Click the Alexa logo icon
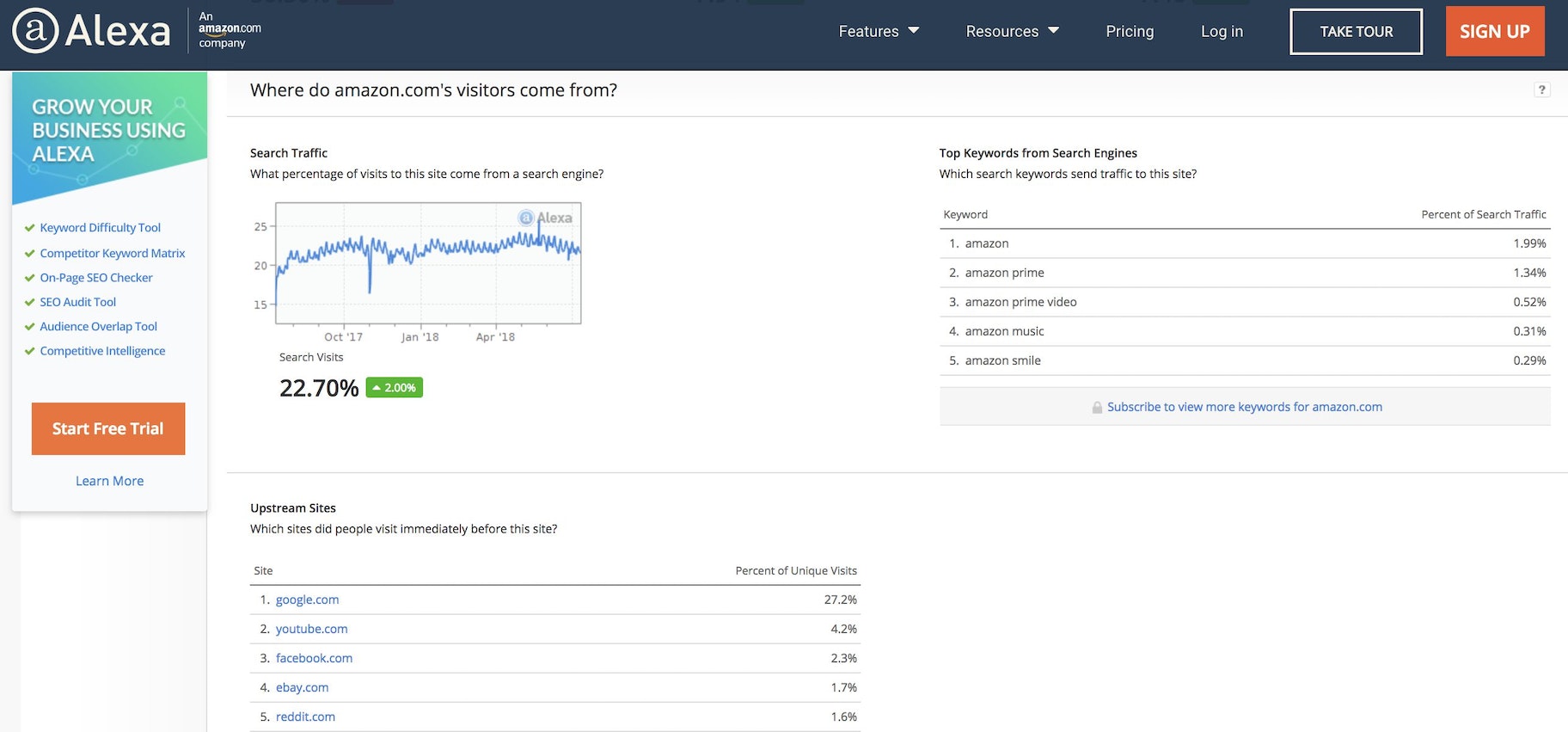The image size is (1568, 732). (35, 31)
